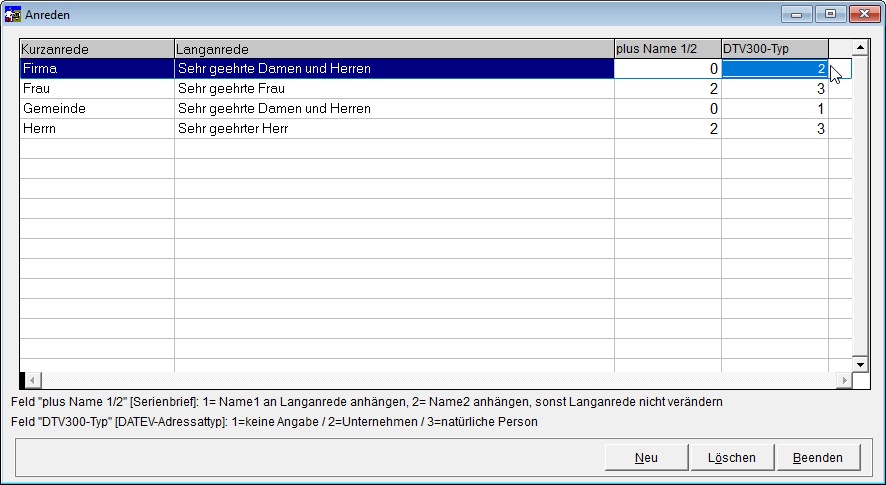This screenshot has width=886, height=485.
Task: Click horizontal scrollbar left arrow
Action: 33,380
